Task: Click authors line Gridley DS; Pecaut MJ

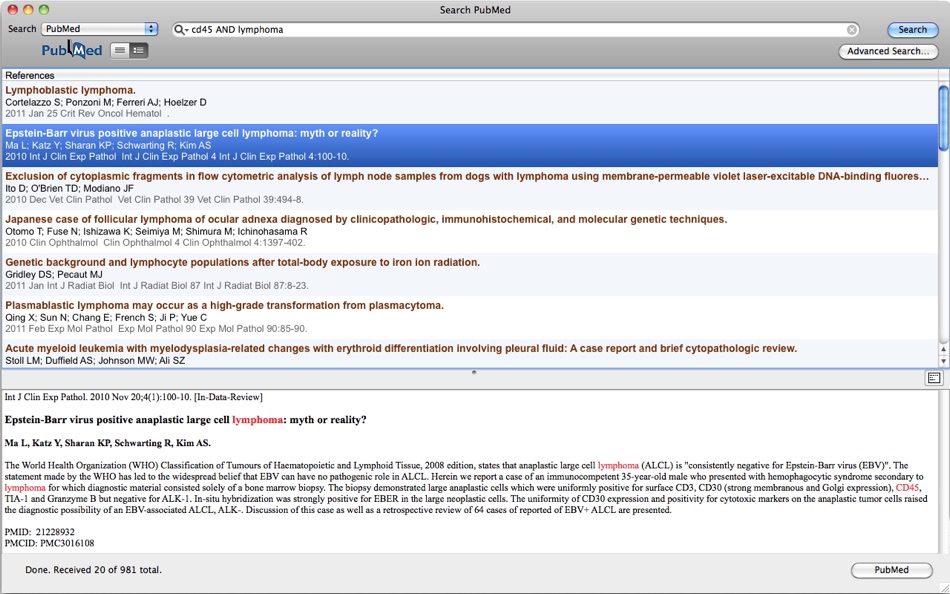Action: [x=54, y=275]
